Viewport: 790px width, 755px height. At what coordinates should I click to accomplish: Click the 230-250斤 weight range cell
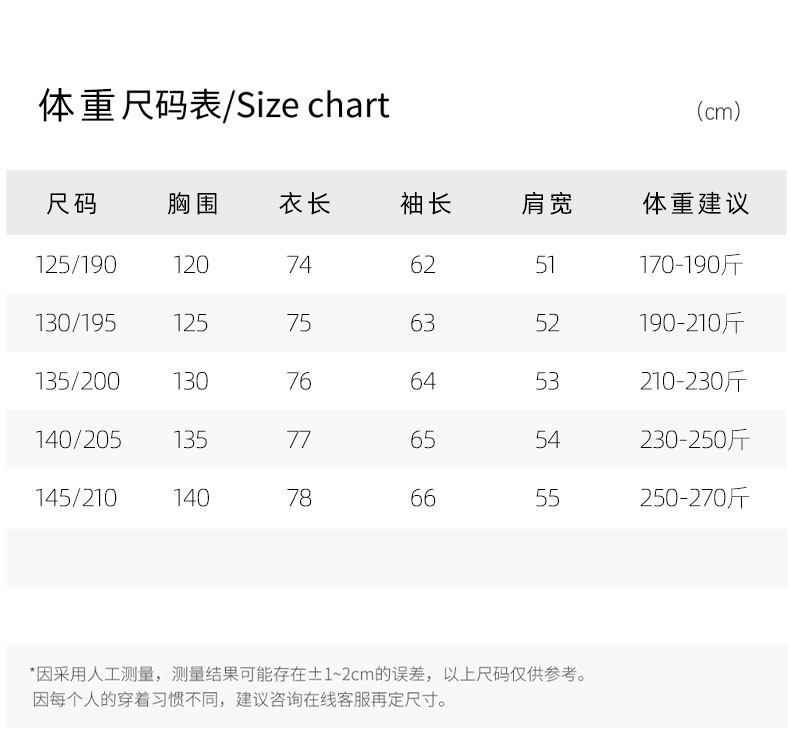pyautogui.click(x=694, y=440)
